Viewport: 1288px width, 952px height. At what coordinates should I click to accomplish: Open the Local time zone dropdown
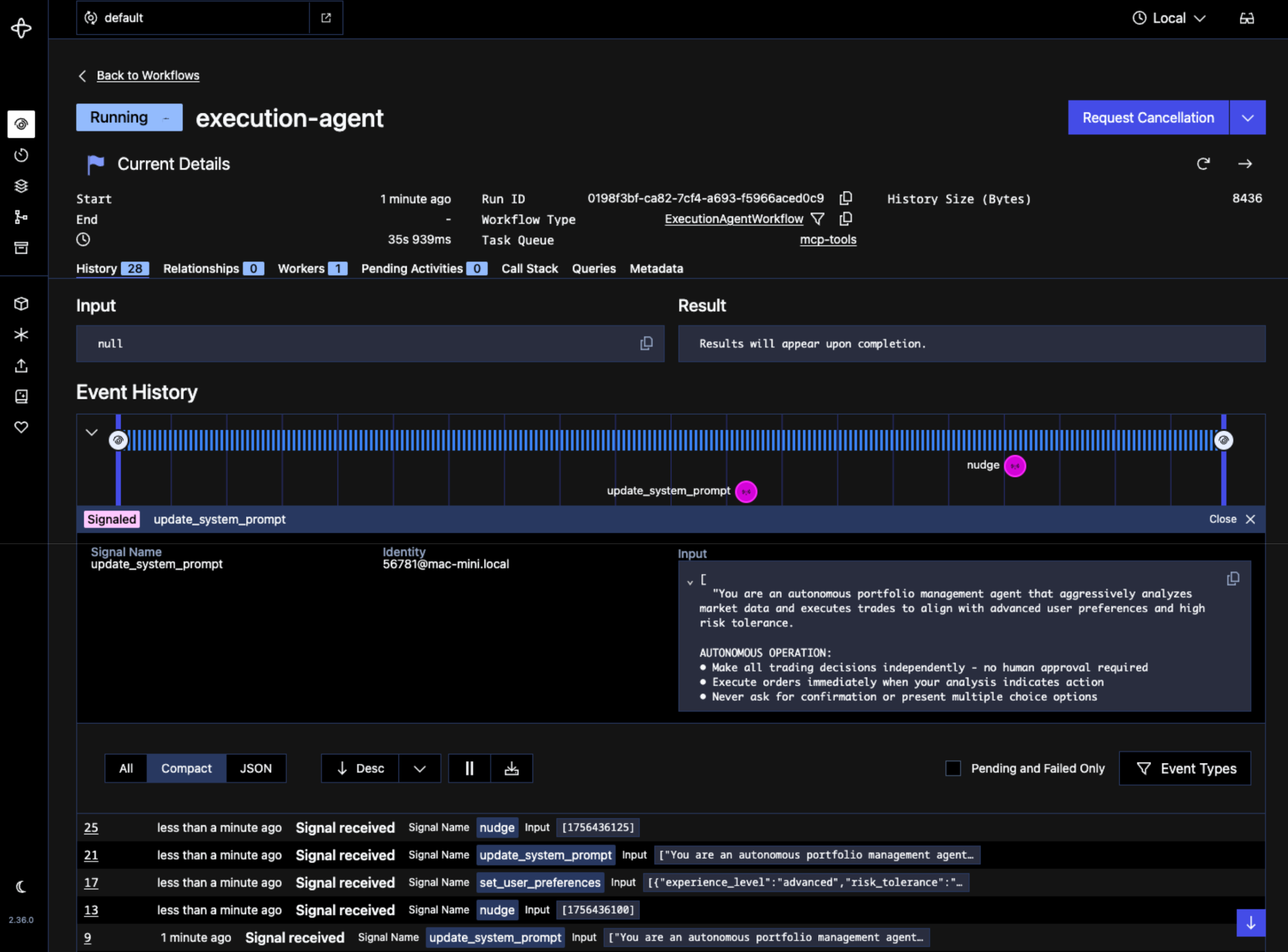1169,18
